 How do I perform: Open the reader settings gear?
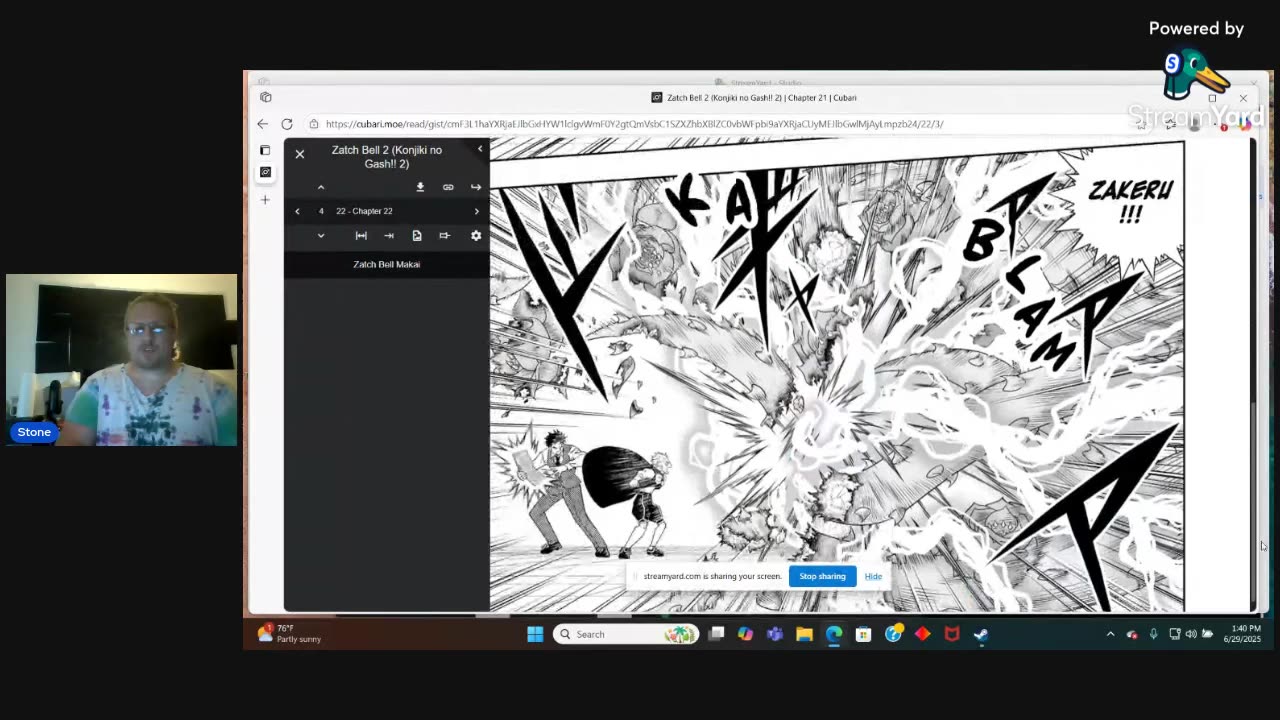tap(476, 236)
